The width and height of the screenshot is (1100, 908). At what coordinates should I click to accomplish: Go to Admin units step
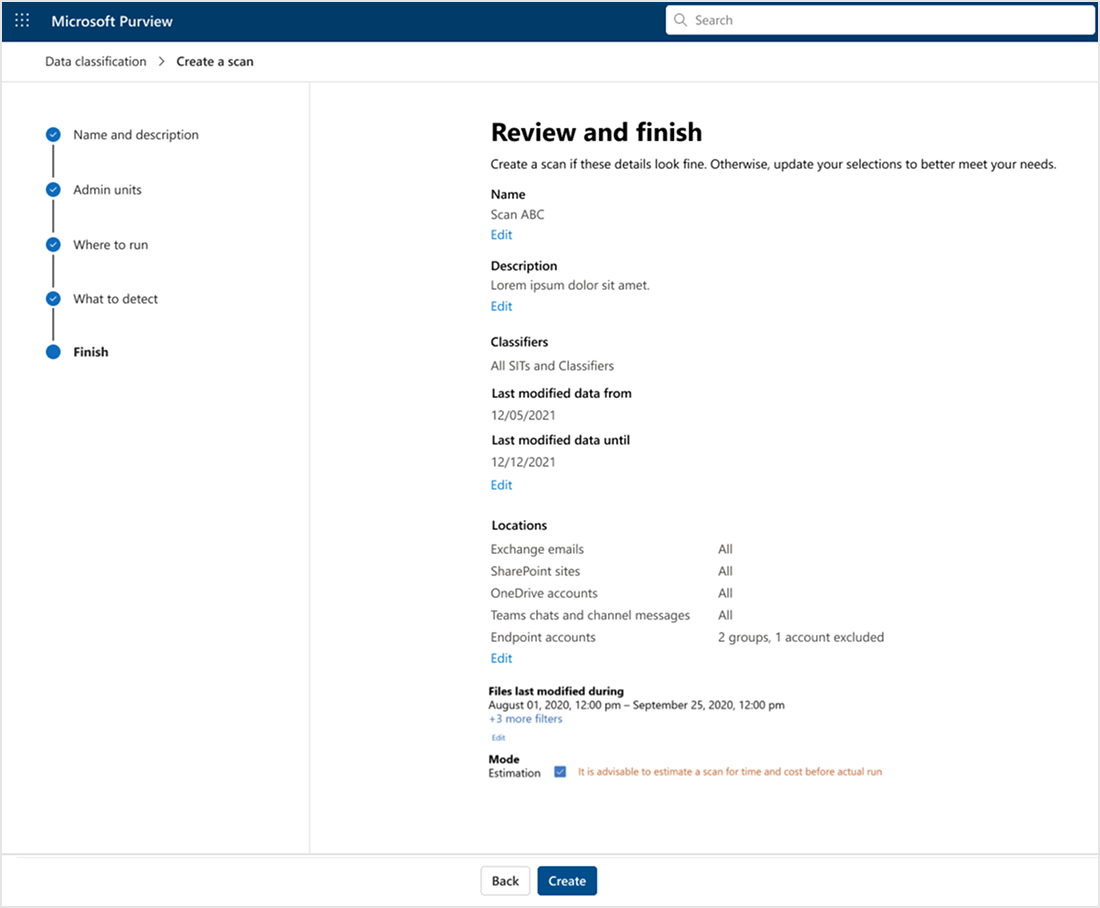point(107,189)
